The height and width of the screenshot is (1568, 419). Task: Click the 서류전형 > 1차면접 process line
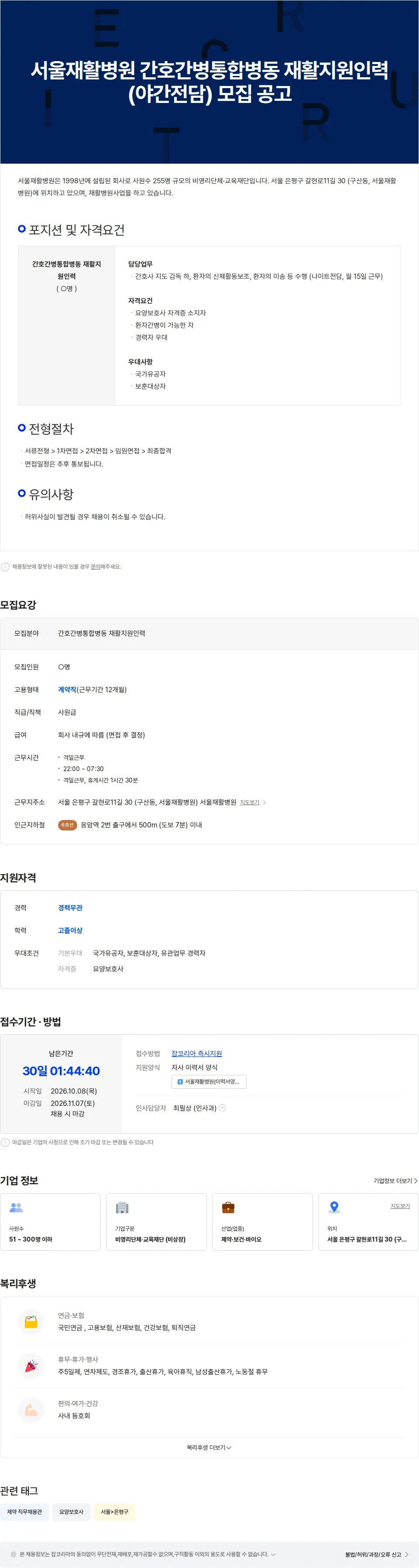98,450
